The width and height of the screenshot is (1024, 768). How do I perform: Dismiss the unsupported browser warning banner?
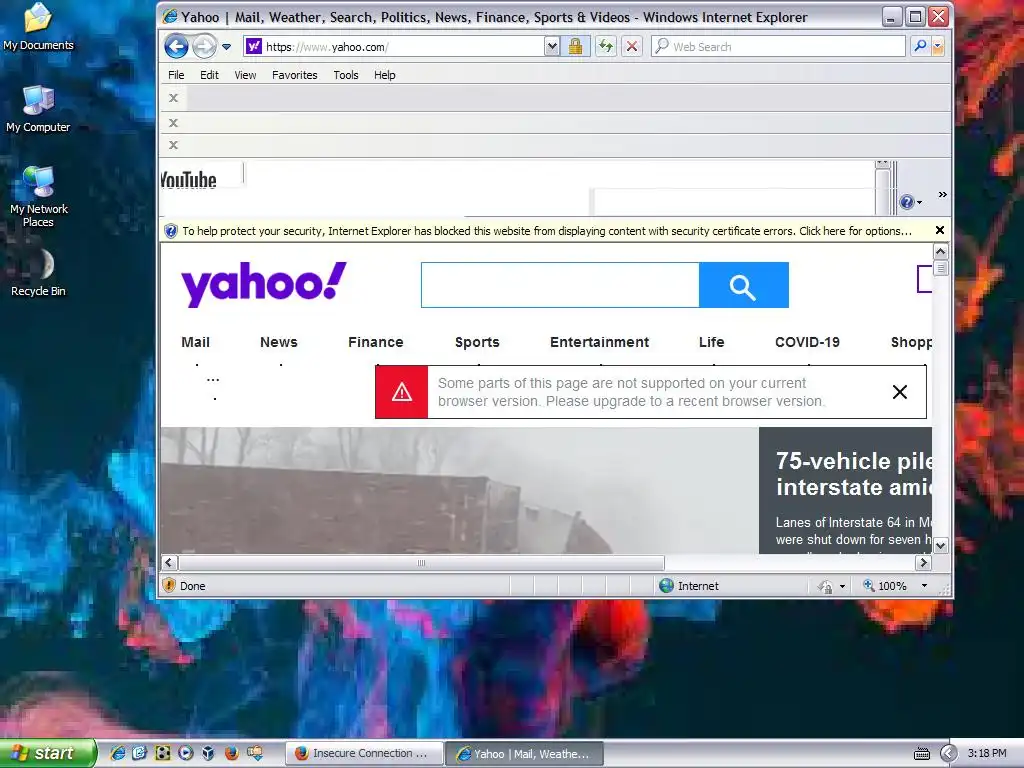coord(899,392)
